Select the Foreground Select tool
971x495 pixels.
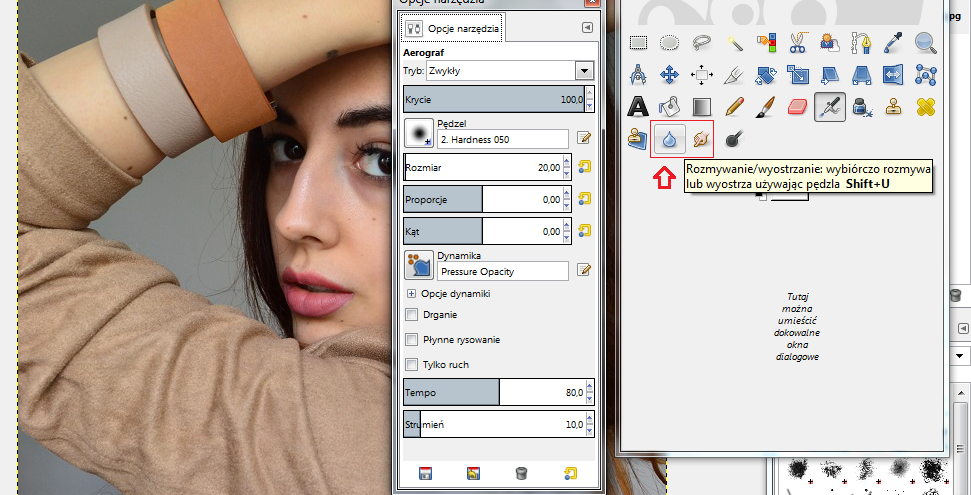[829, 43]
